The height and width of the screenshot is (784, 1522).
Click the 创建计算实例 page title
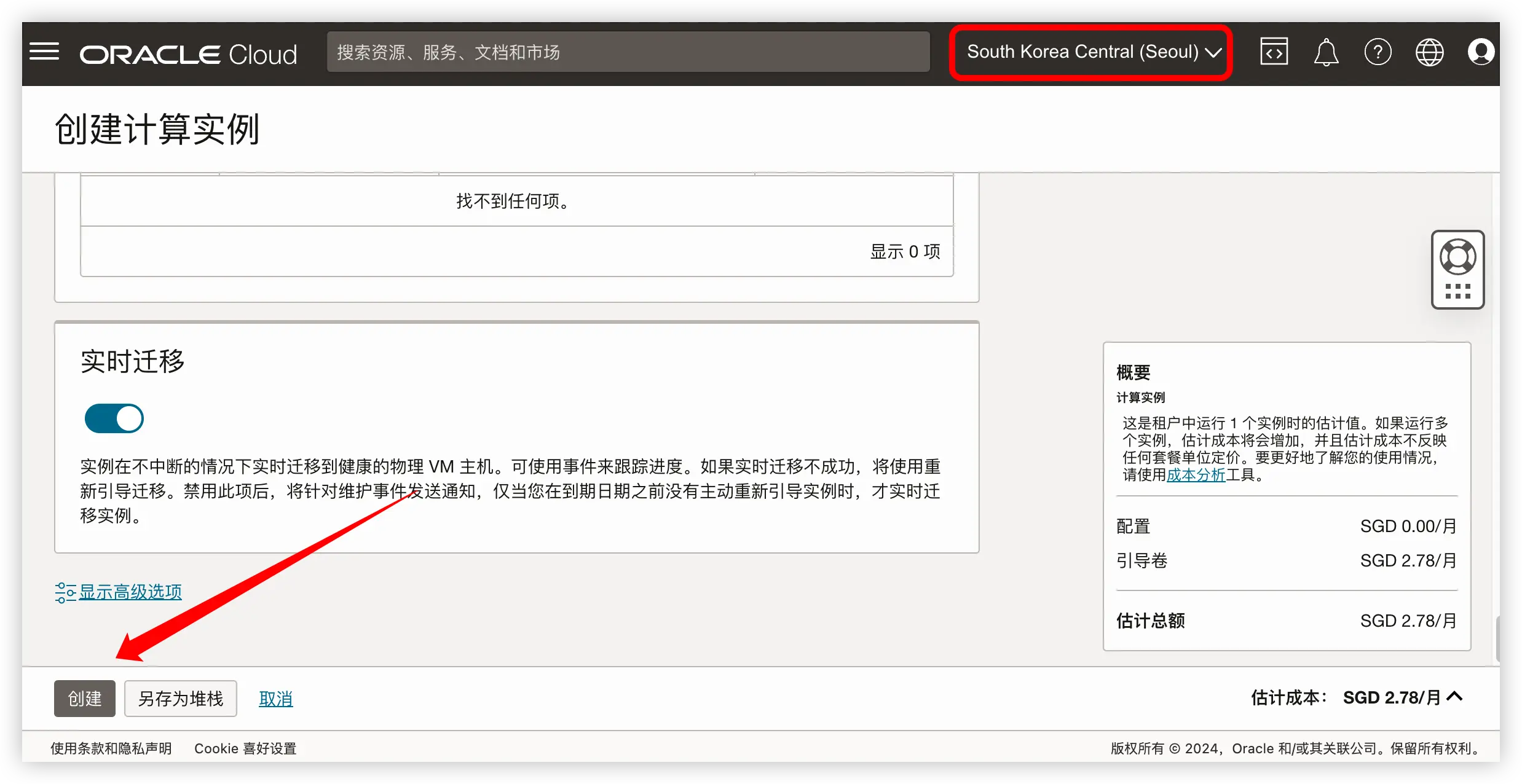tap(157, 129)
